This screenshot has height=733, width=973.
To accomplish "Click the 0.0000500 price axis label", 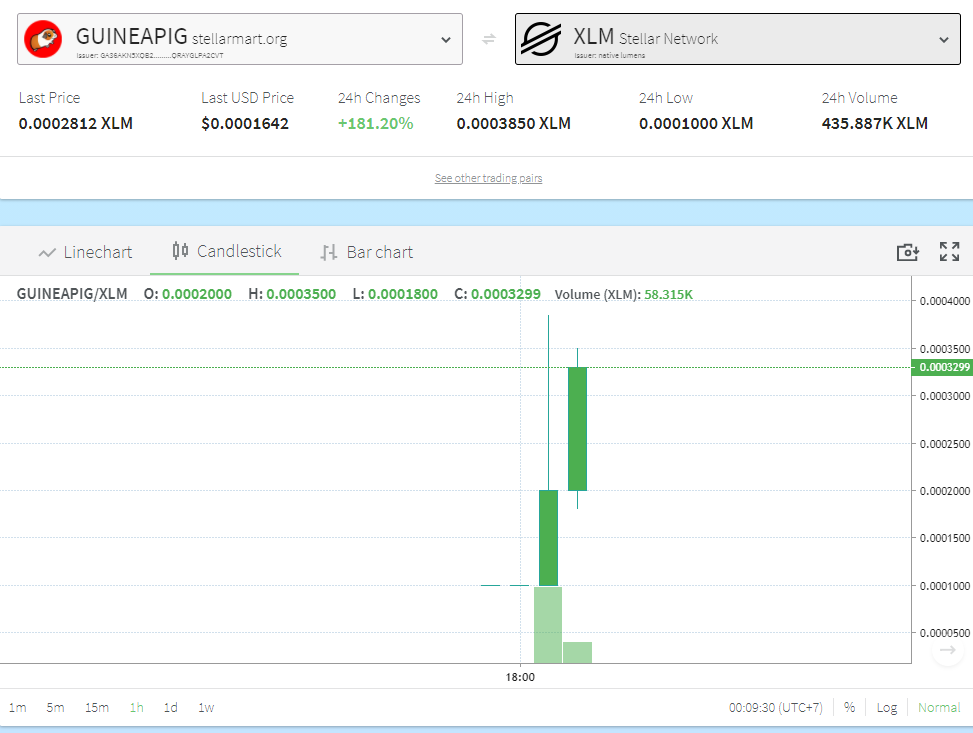I will click(x=944, y=633).
